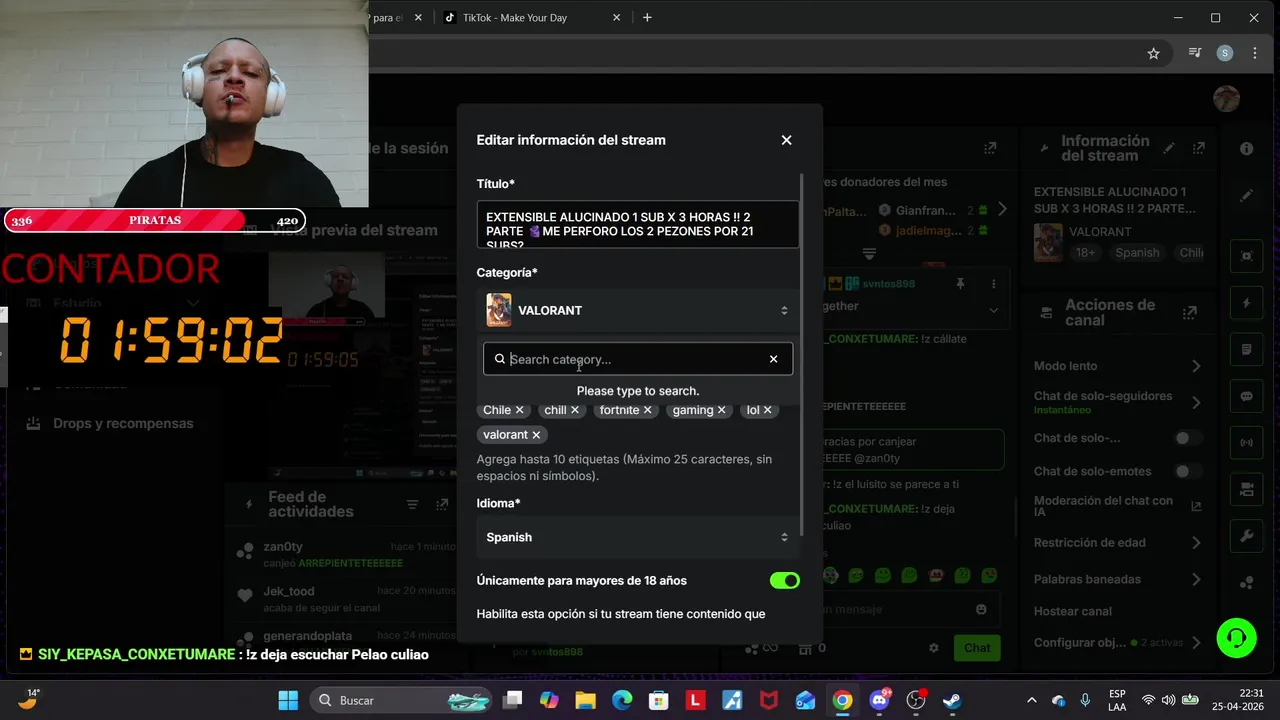Viewport: 1280px width, 720px height.
Task: Focus the Search category input
Action: [637, 359]
